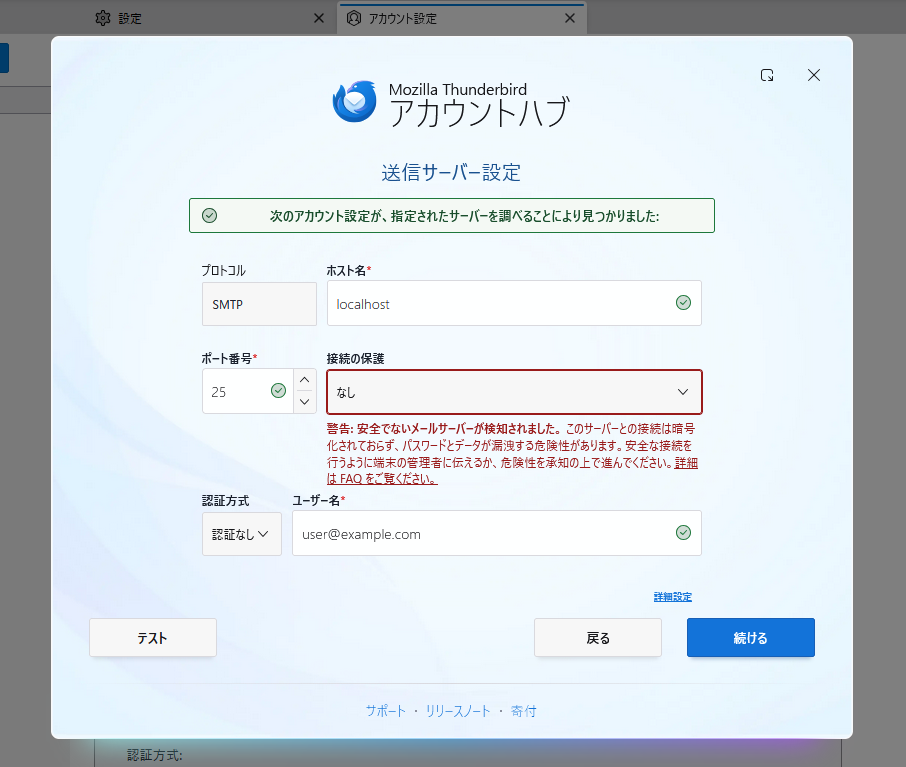Click the checkmark icon in the username field
906x767 pixels.
pos(683,533)
